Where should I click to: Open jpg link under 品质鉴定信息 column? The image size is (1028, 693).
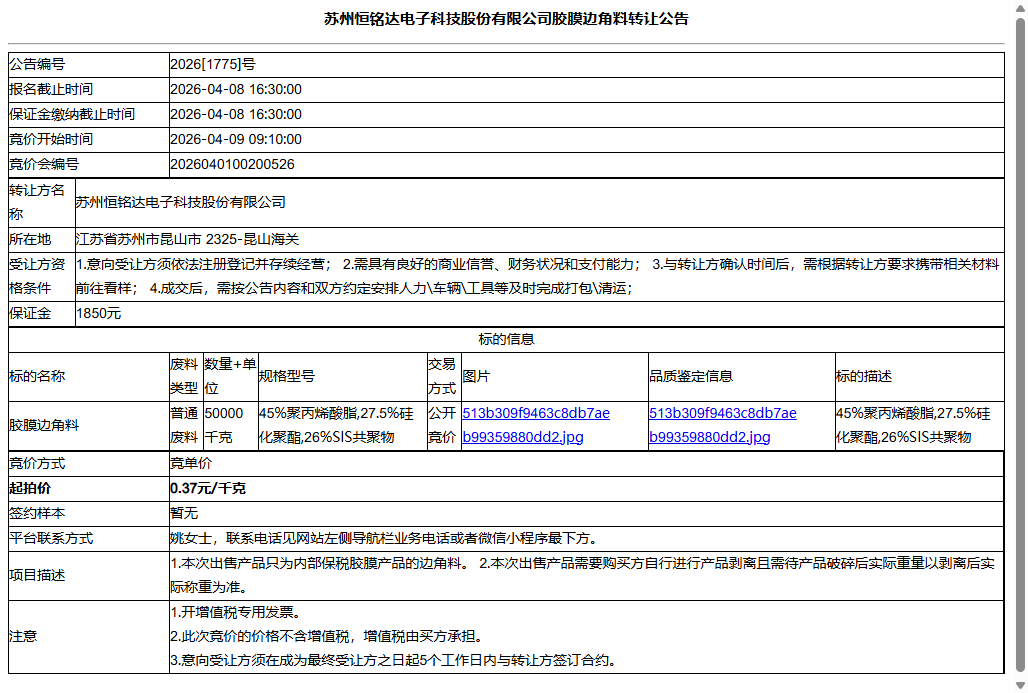pyautogui.click(x=722, y=425)
